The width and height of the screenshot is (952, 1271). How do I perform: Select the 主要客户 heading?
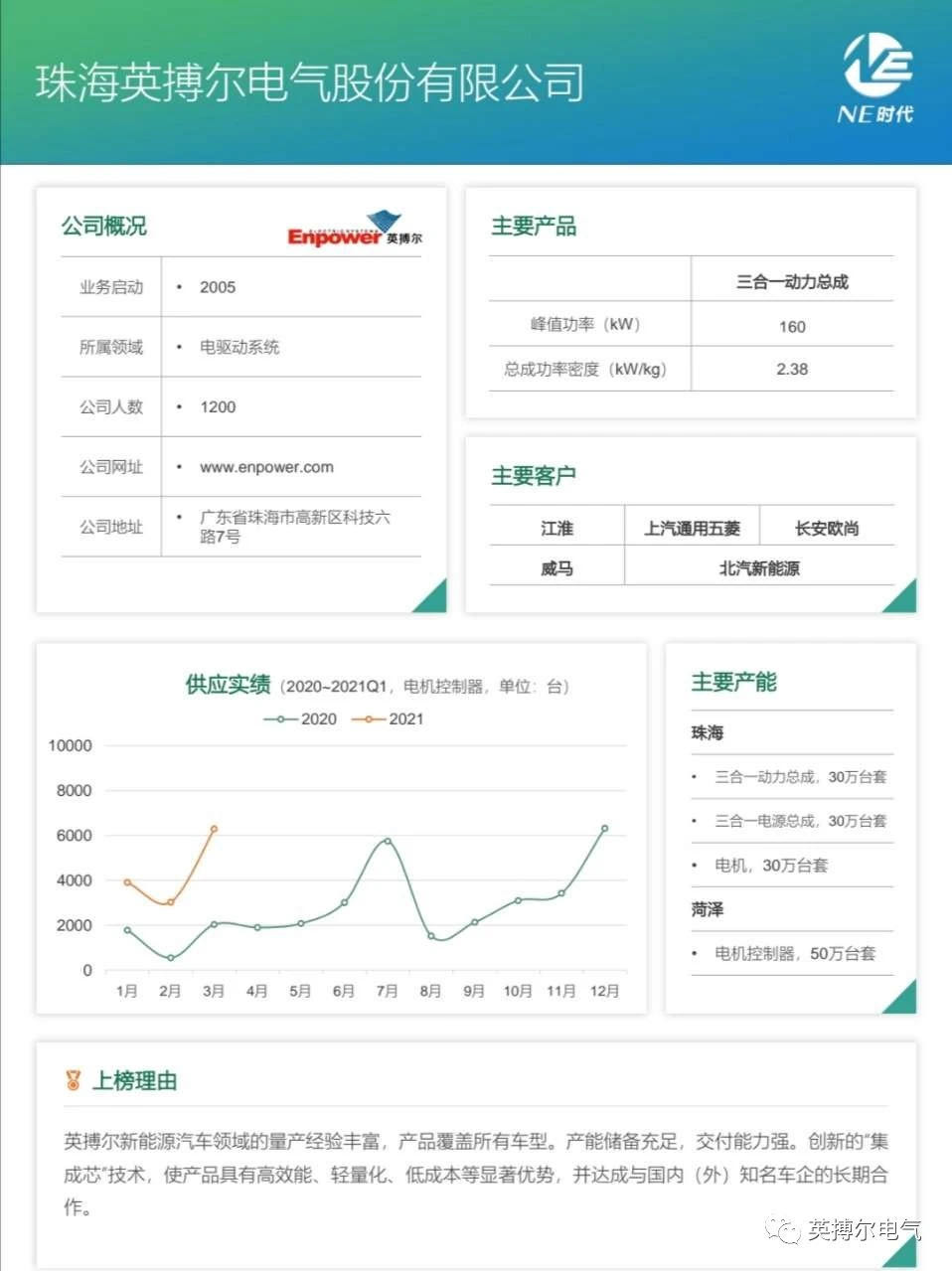534,476
